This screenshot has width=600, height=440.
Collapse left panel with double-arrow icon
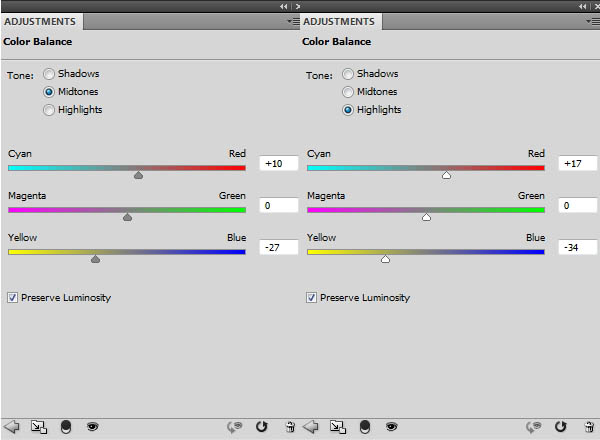coord(283,6)
